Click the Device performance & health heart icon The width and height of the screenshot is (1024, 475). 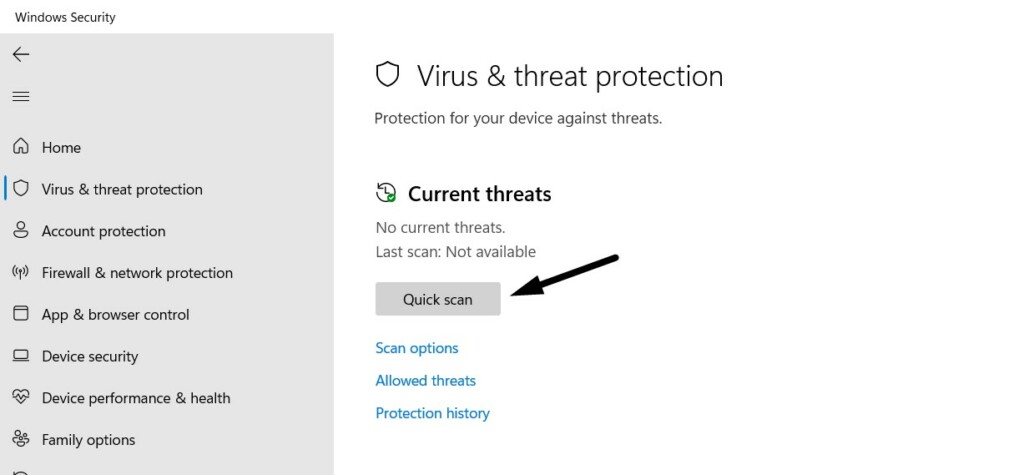(x=20, y=398)
